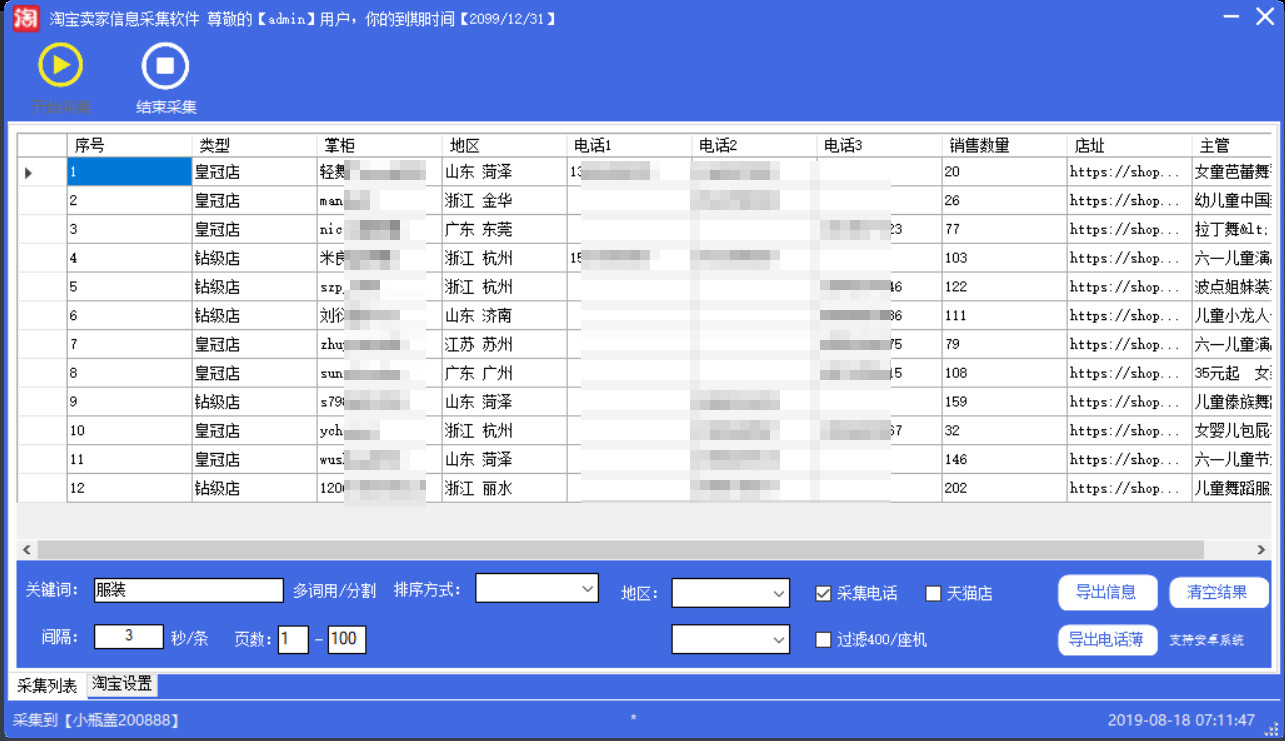Click the 间隔 seconds input field
The width and height of the screenshot is (1285, 741).
click(129, 637)
